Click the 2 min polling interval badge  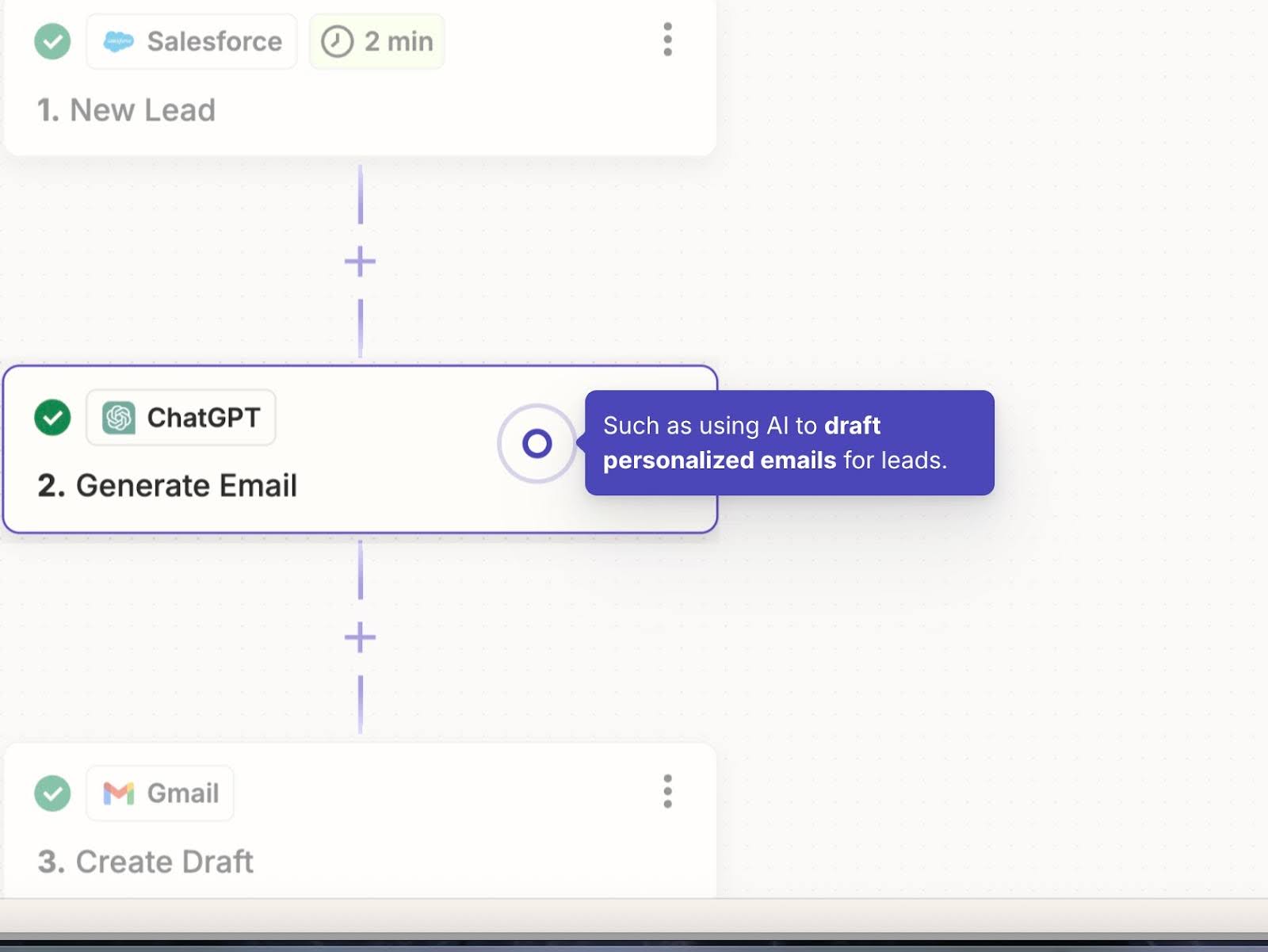tap(376, 41)
